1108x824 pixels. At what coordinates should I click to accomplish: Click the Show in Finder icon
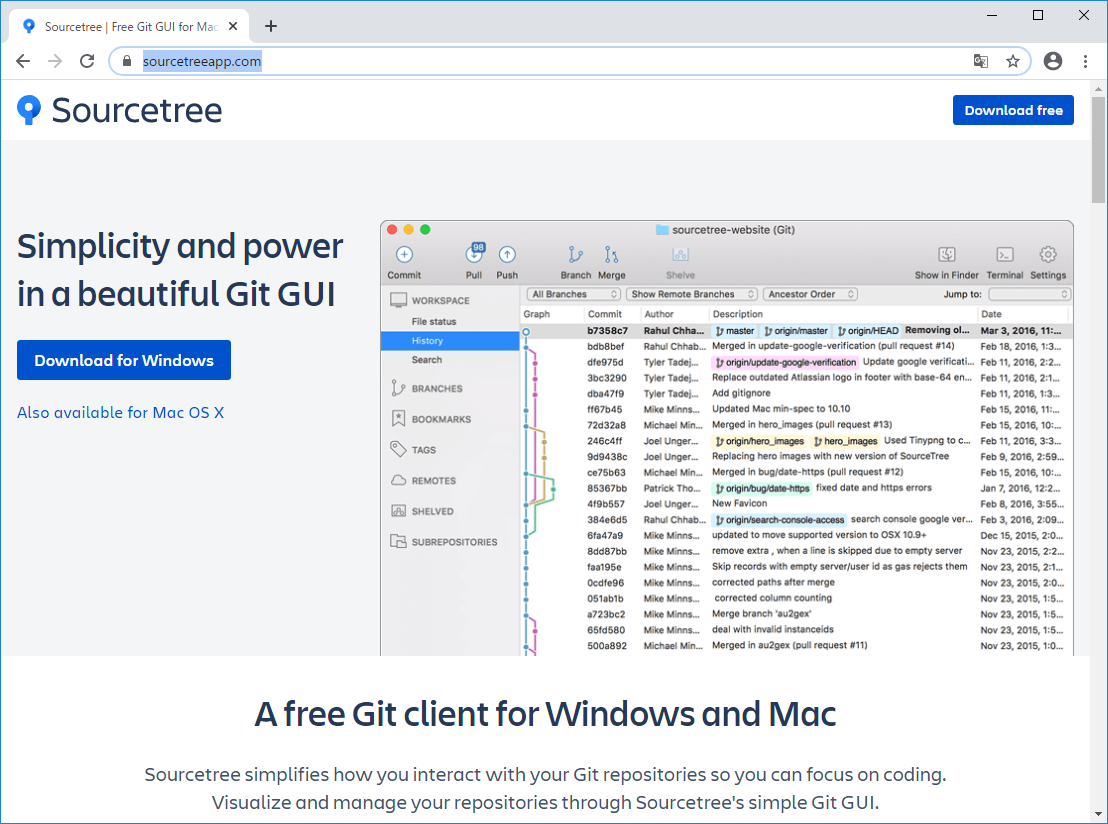point(947,254)
